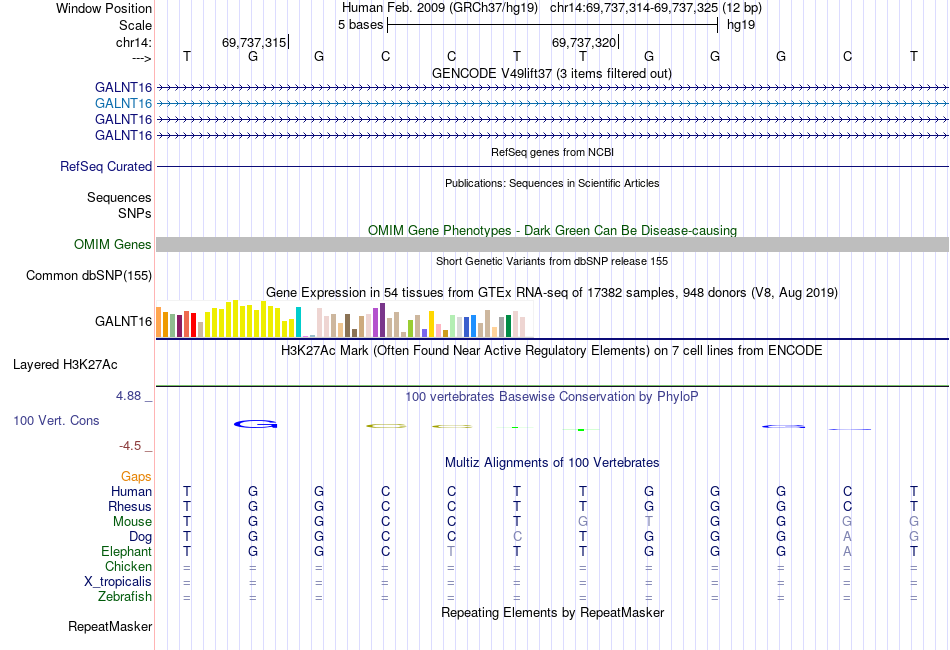Click the 69,737,315 position marker
The height and width of the screenshot is (650, 950).
[x=254, y=42]
